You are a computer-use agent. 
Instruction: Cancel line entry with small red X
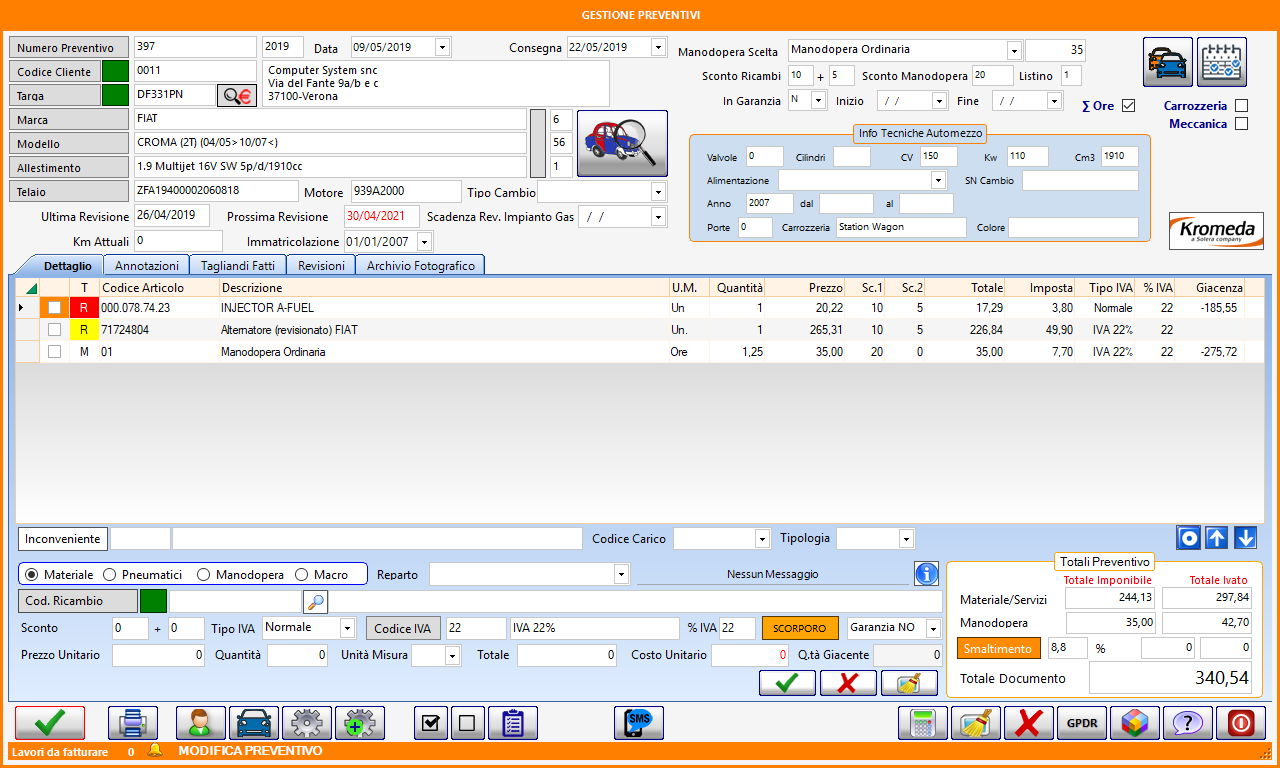(848, 683)
